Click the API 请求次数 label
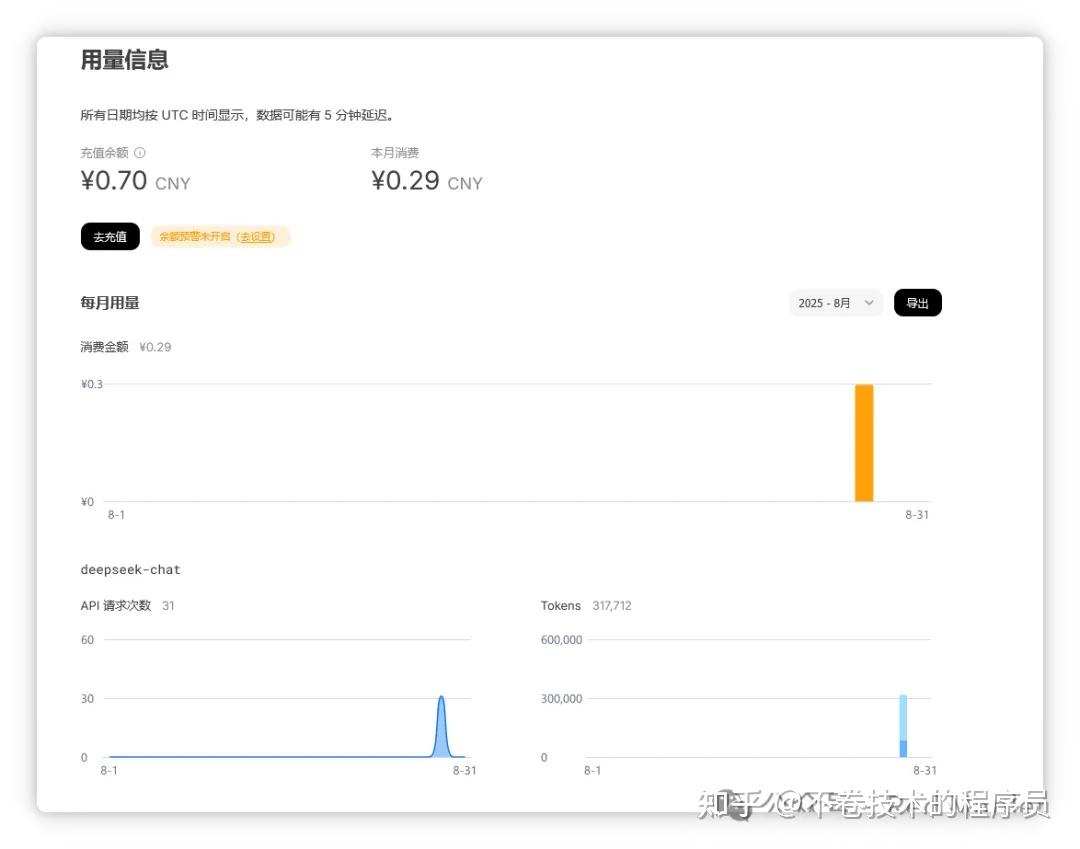This screenshot has height=849, width=1080. point(116,605)
